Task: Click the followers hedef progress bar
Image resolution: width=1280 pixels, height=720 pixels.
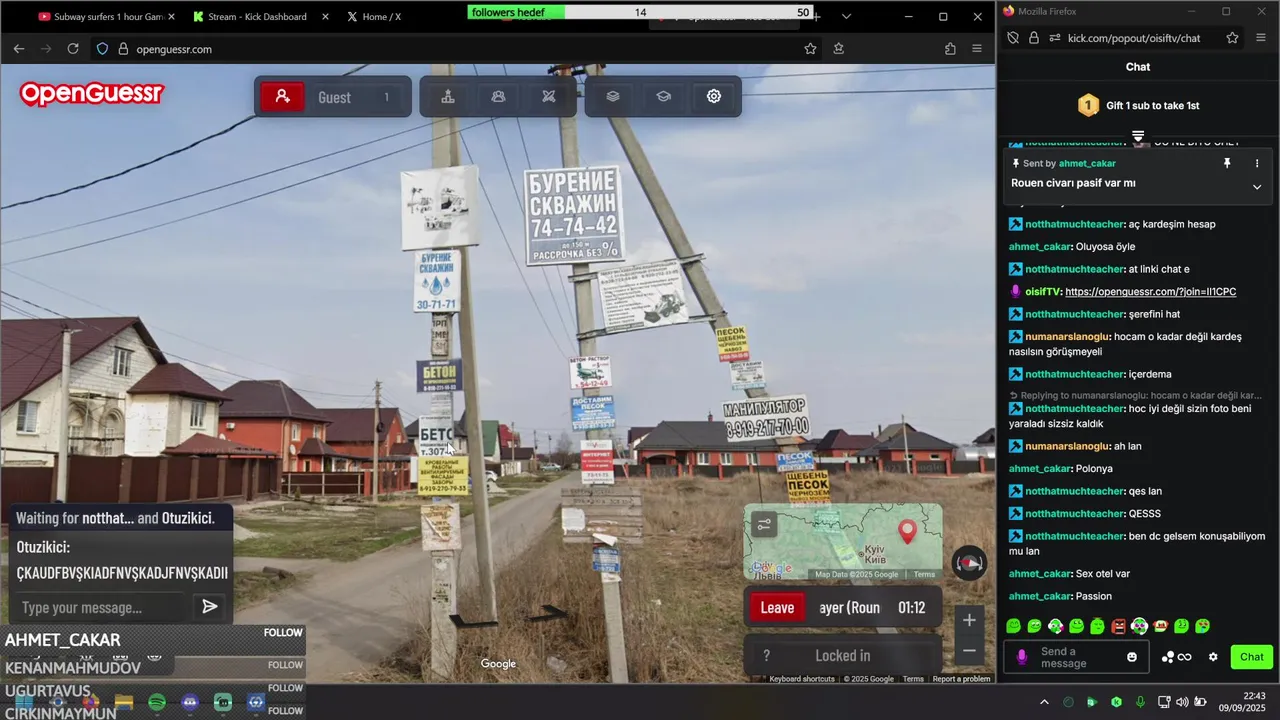Action: pos(640,12)
